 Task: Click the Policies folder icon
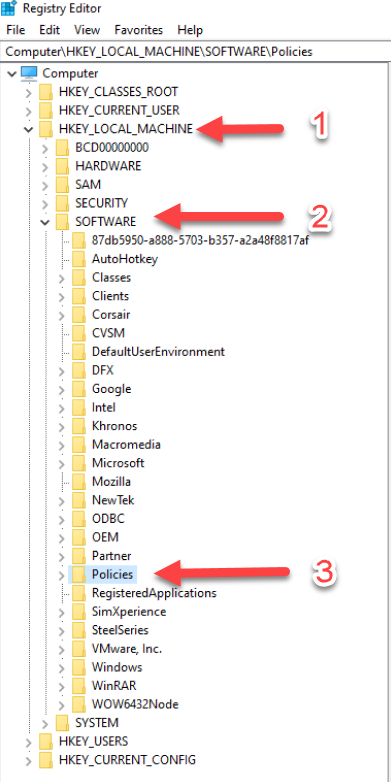click(79, 574)
